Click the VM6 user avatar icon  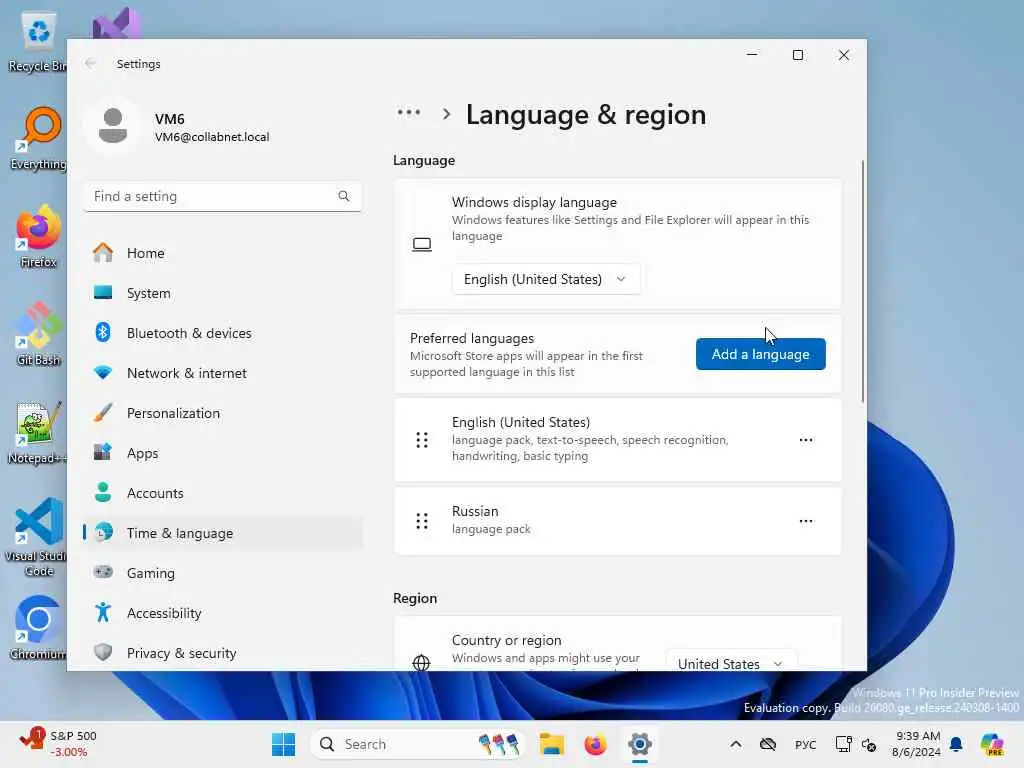112,126
